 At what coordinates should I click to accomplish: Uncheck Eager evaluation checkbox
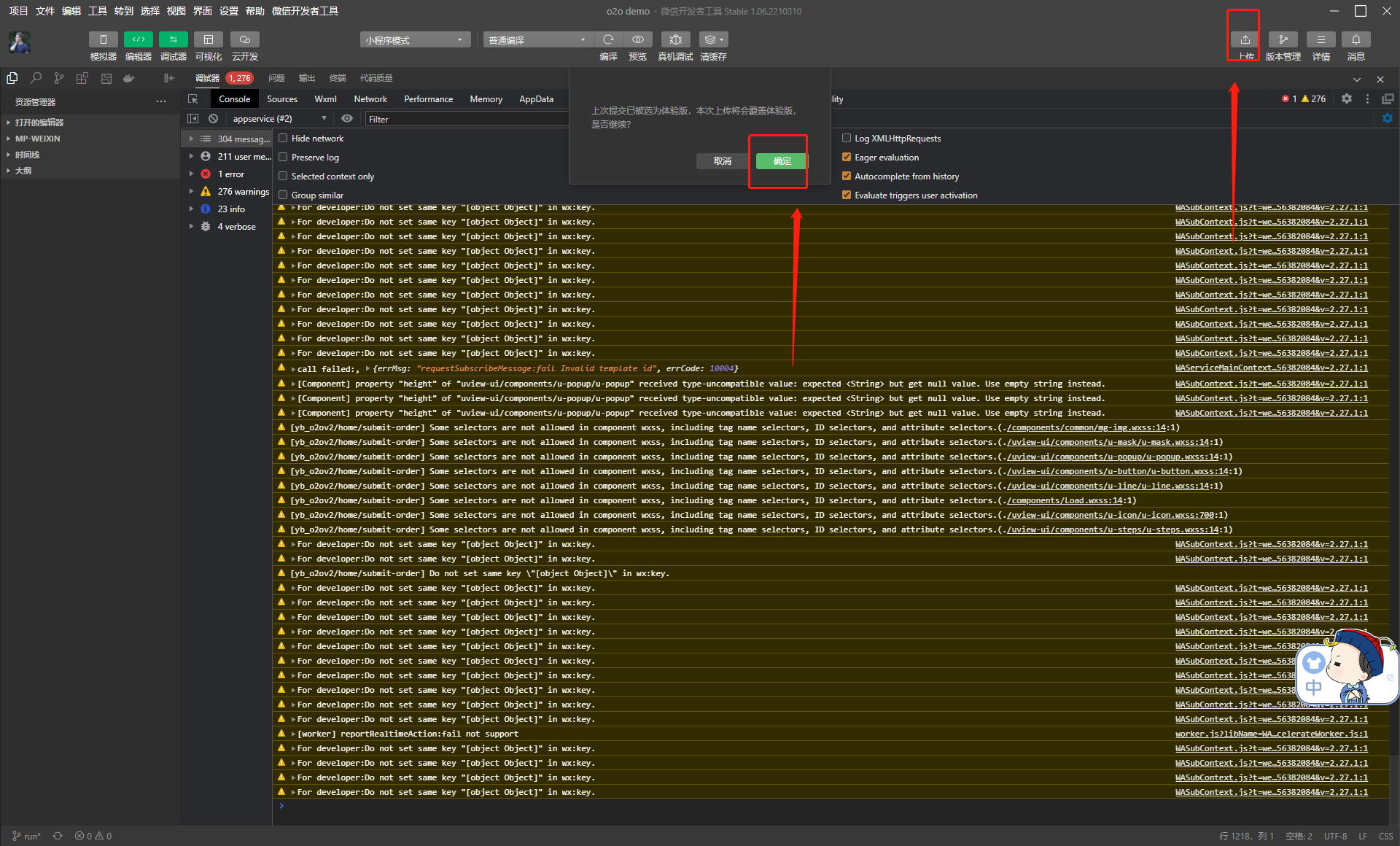point(847,158)
